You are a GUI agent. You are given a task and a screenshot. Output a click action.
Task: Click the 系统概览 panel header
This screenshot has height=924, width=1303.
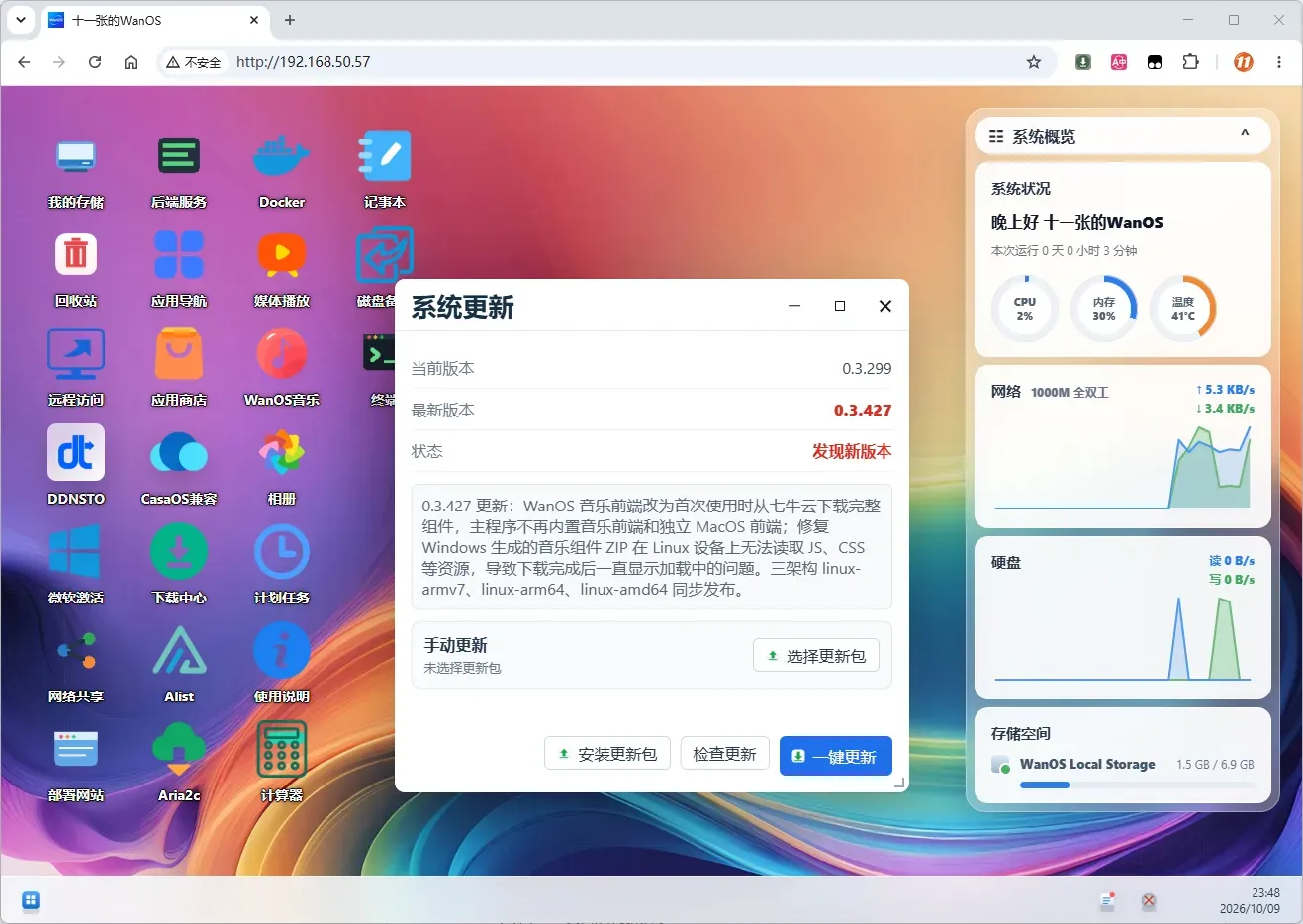pyautogui.click(x=1123, y=136)
